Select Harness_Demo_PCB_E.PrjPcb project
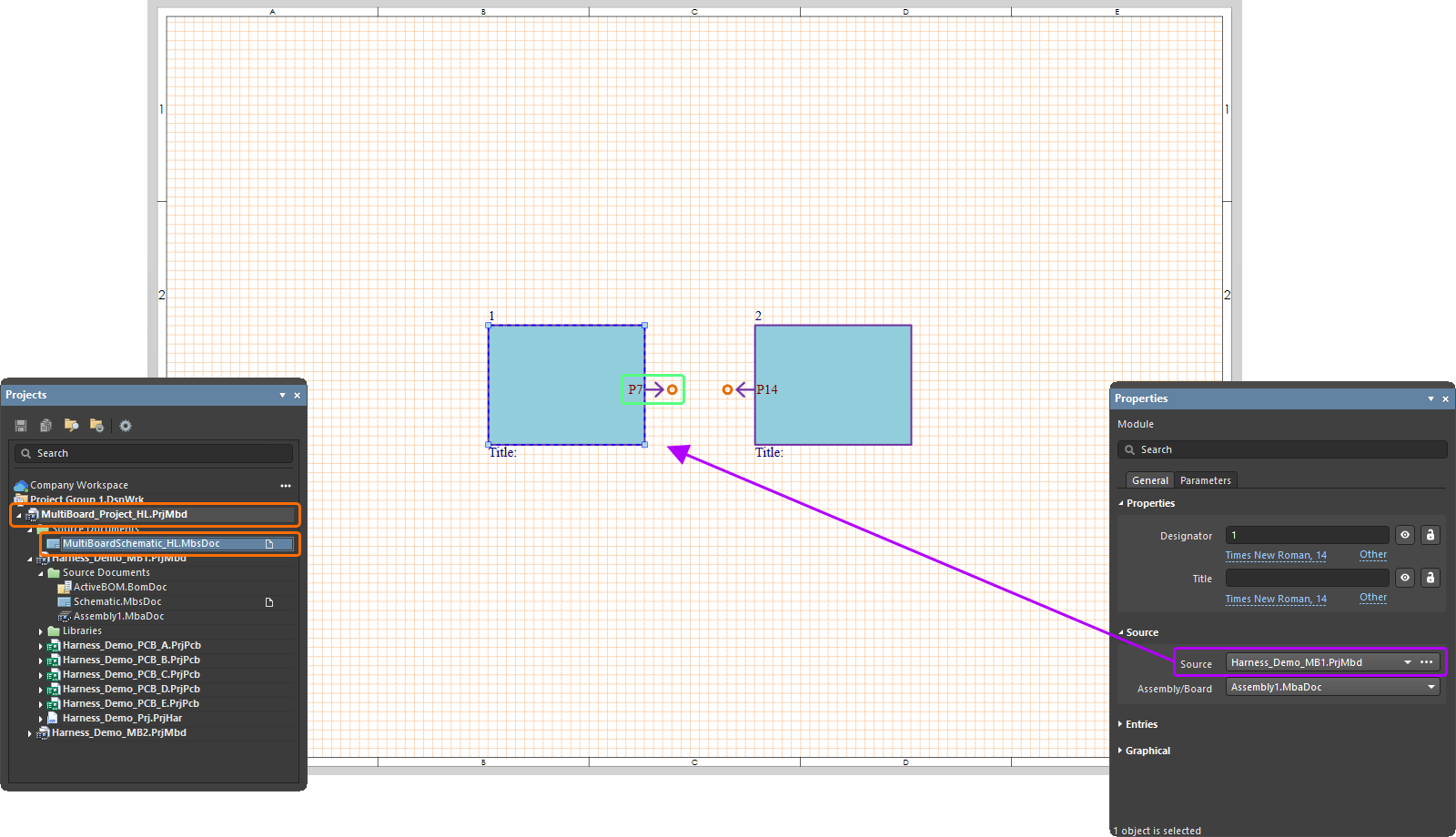 pos(131,704)
